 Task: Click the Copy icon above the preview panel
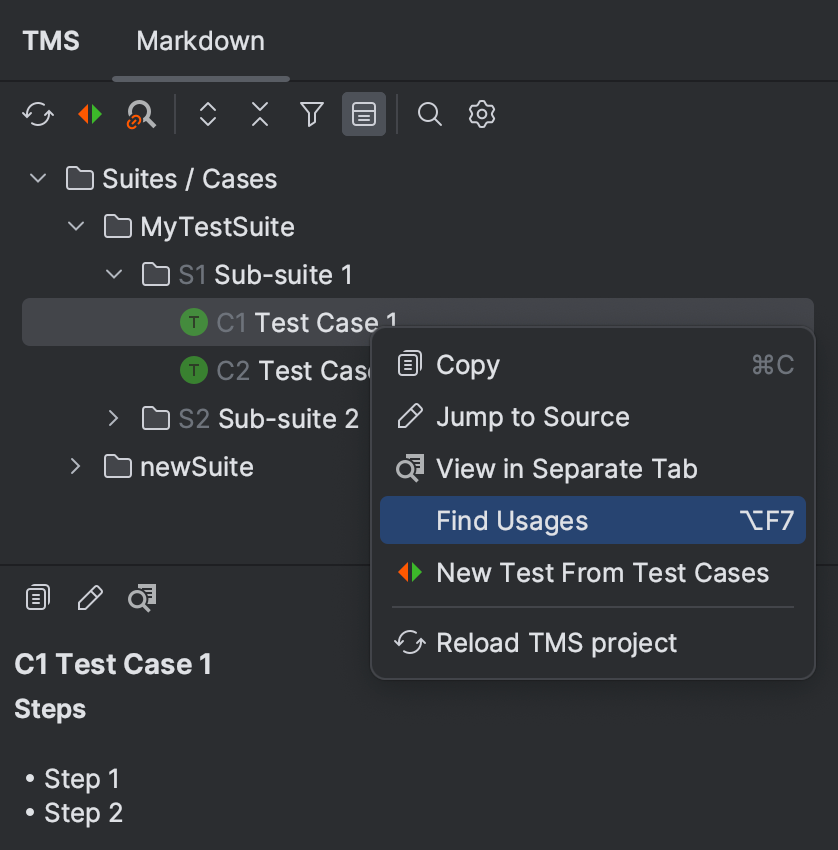pos(36,596)
